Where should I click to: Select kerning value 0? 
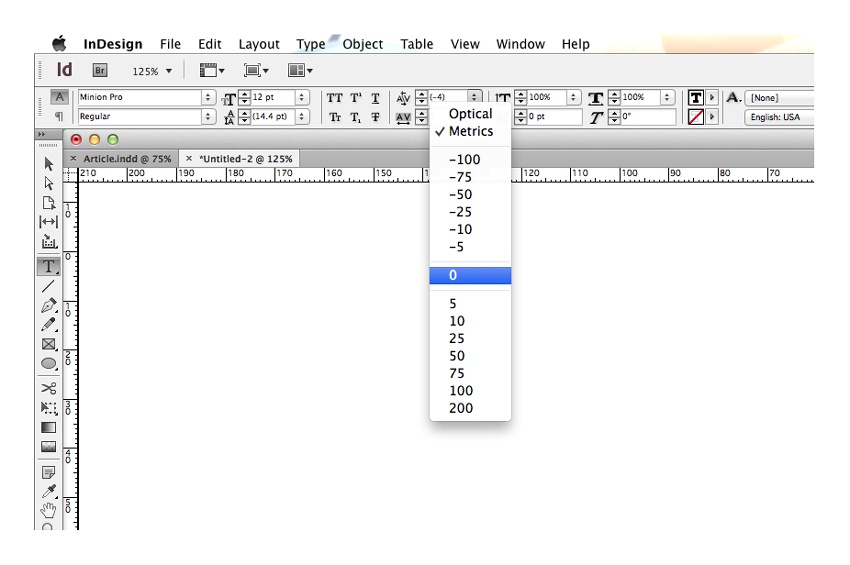(470, 275)
